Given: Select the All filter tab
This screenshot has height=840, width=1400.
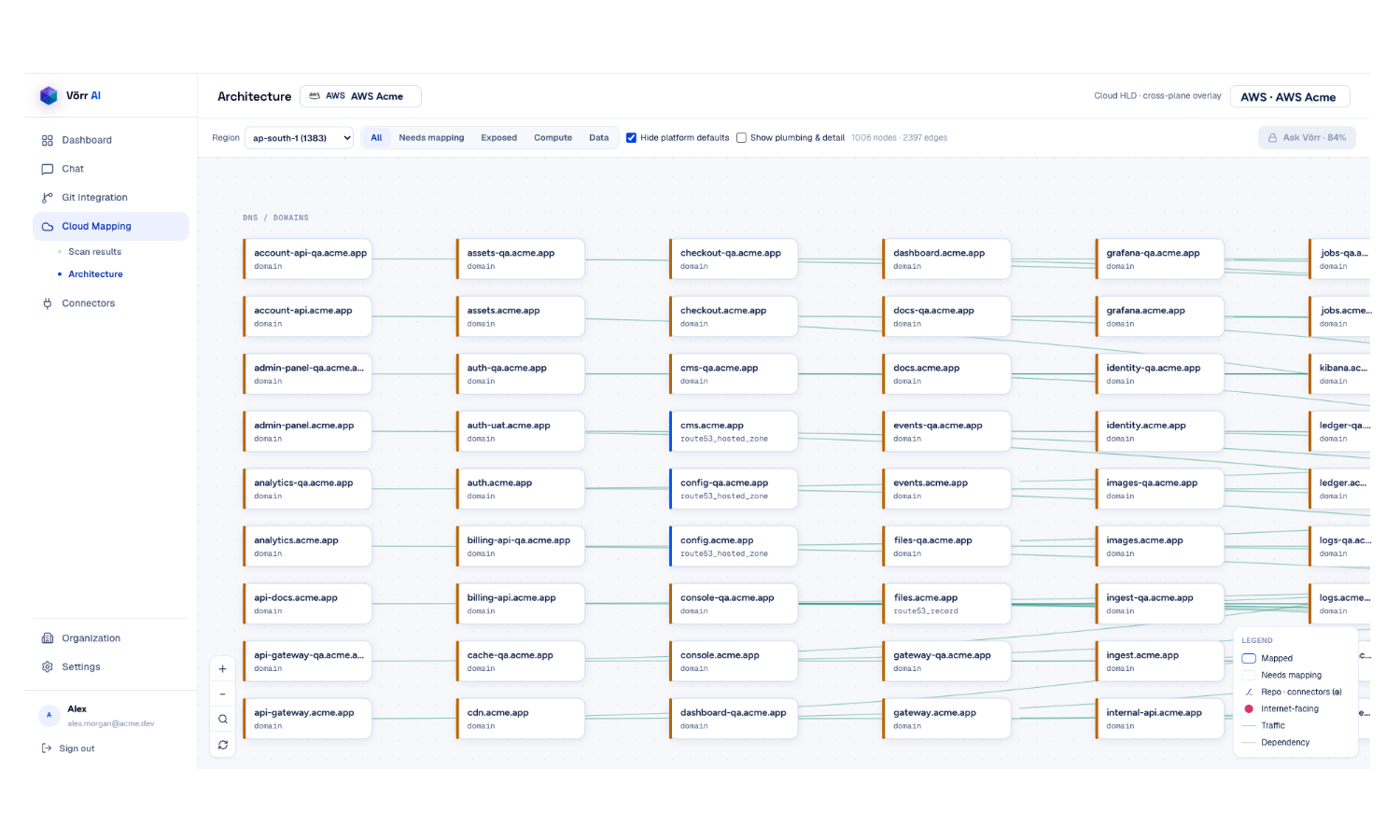Looking at the screenshot, I should tap(377, 138).
